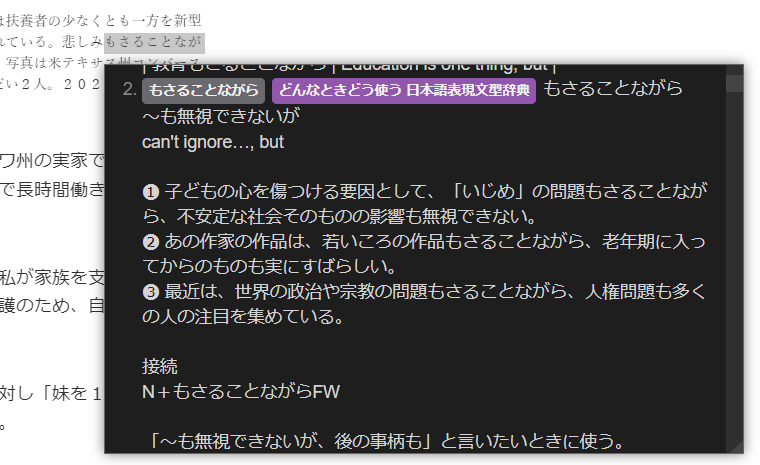Click entry number 2. in the popup

coord(130,89)
